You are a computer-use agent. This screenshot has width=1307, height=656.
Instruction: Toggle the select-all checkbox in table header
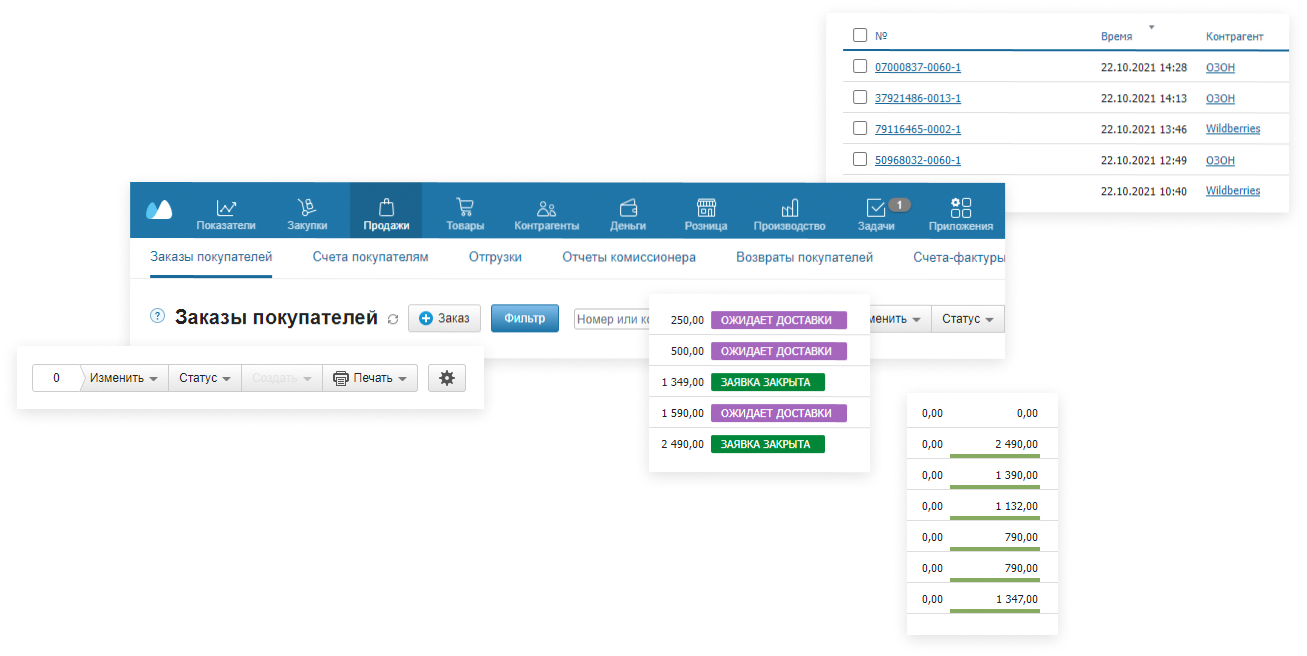(x=860, y=36)
